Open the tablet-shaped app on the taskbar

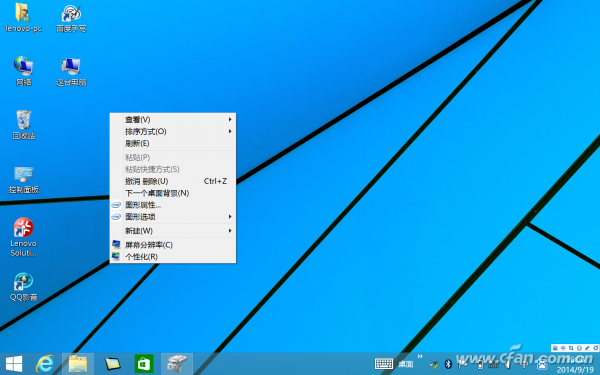112,364
